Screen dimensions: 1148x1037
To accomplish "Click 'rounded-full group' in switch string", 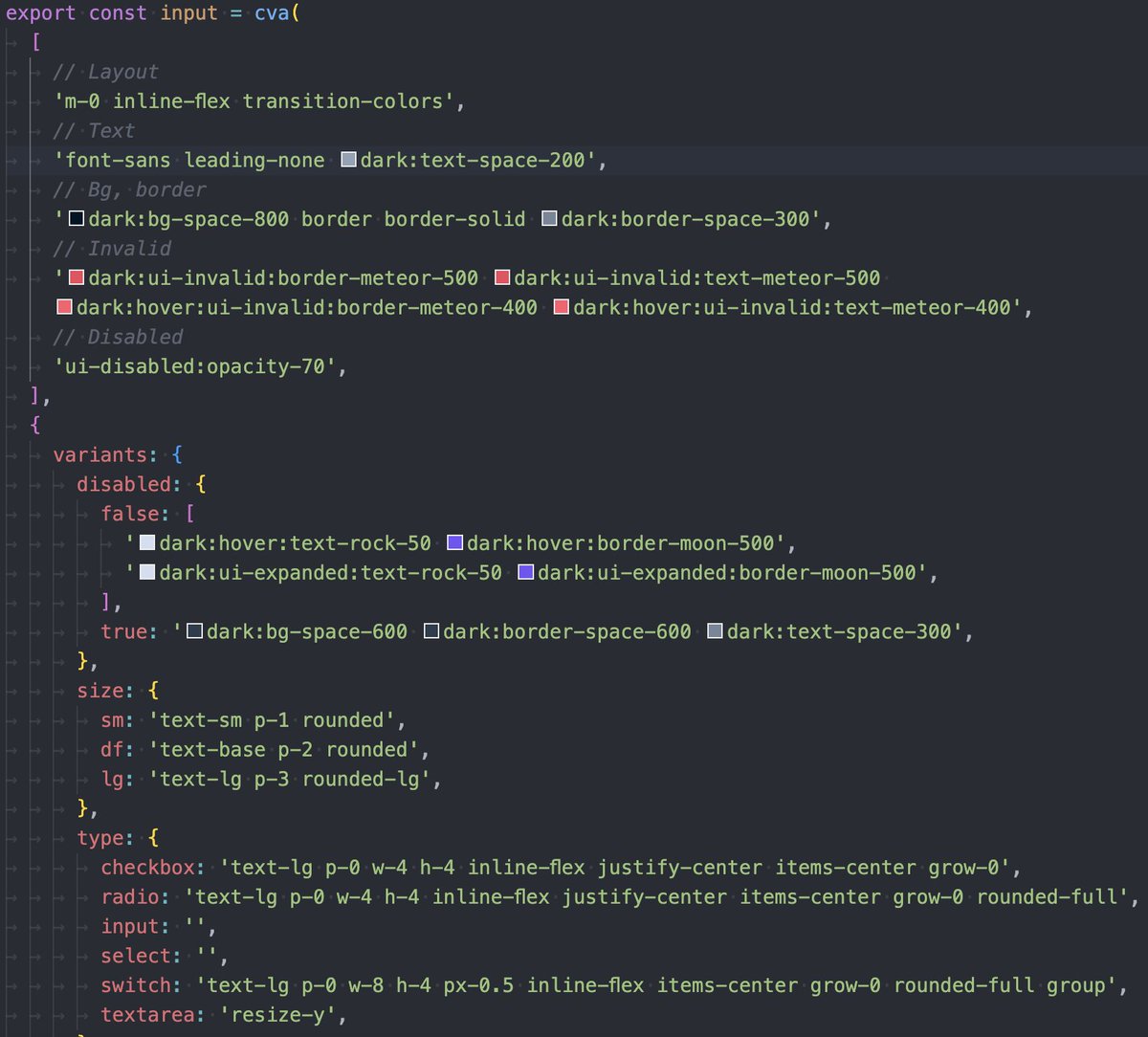I will [x=999, y=985].
